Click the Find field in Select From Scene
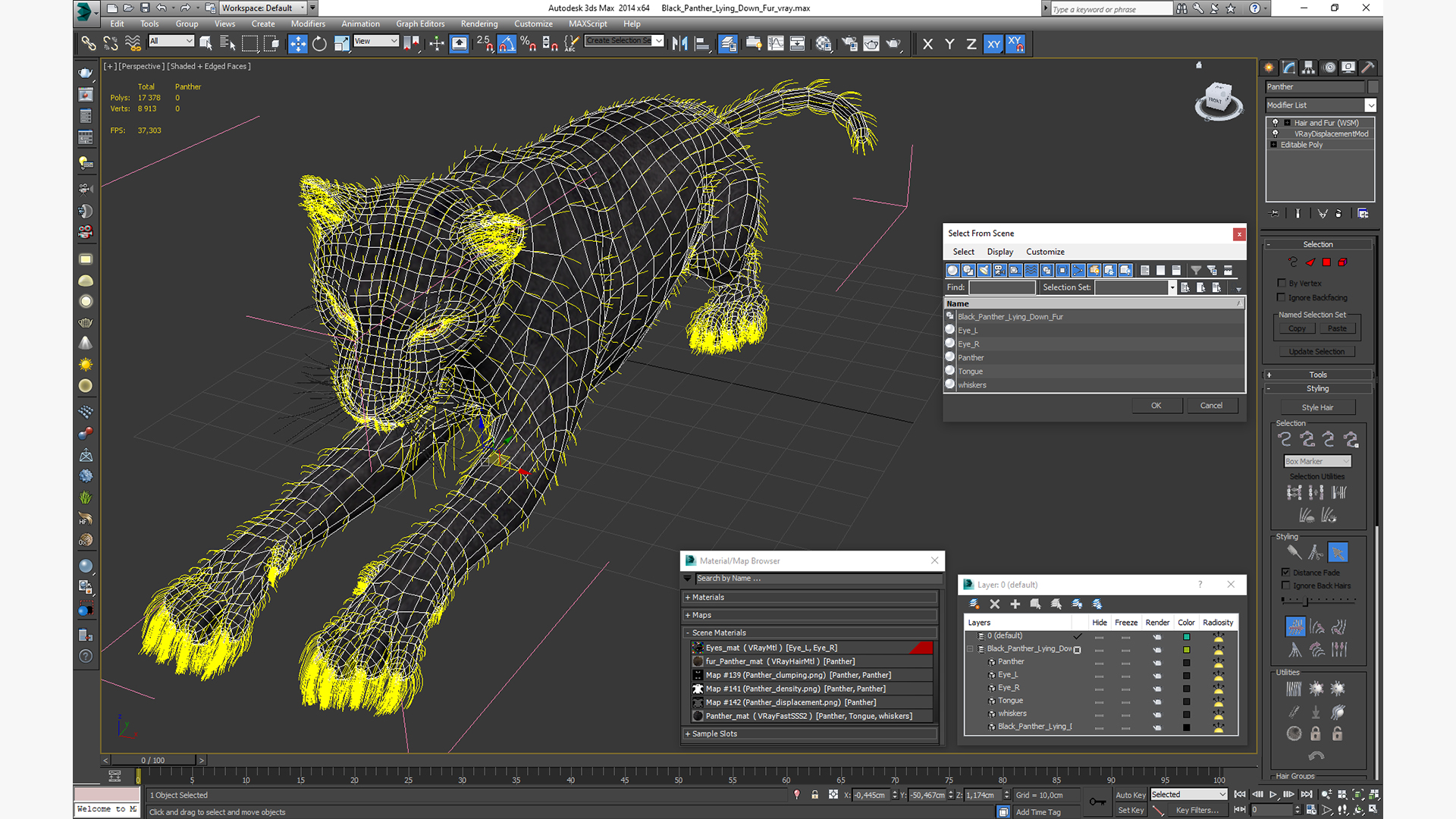Image resolution: width=1456 pixels, height=819 pixels. click(1001, 287)
